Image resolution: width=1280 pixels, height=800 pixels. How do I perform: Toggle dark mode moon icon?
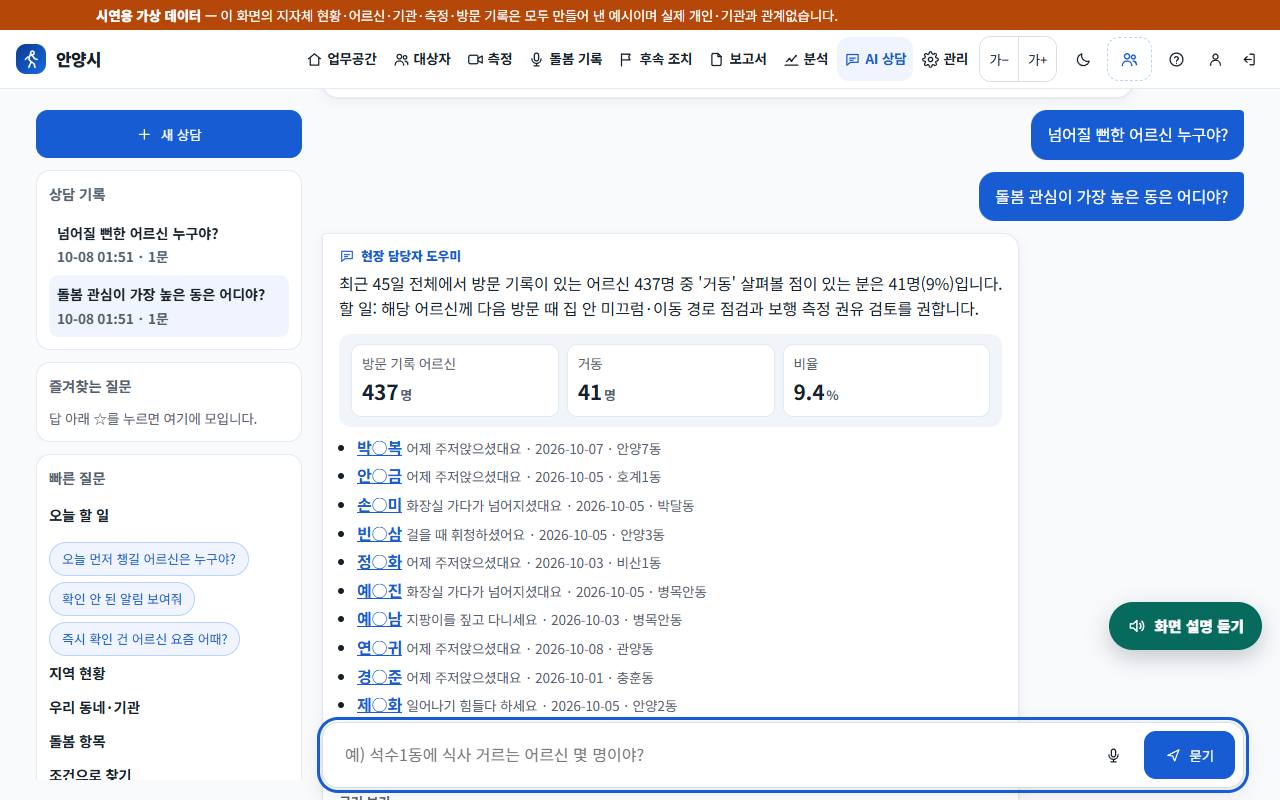pyautogui.click(x=1083, y=59)
